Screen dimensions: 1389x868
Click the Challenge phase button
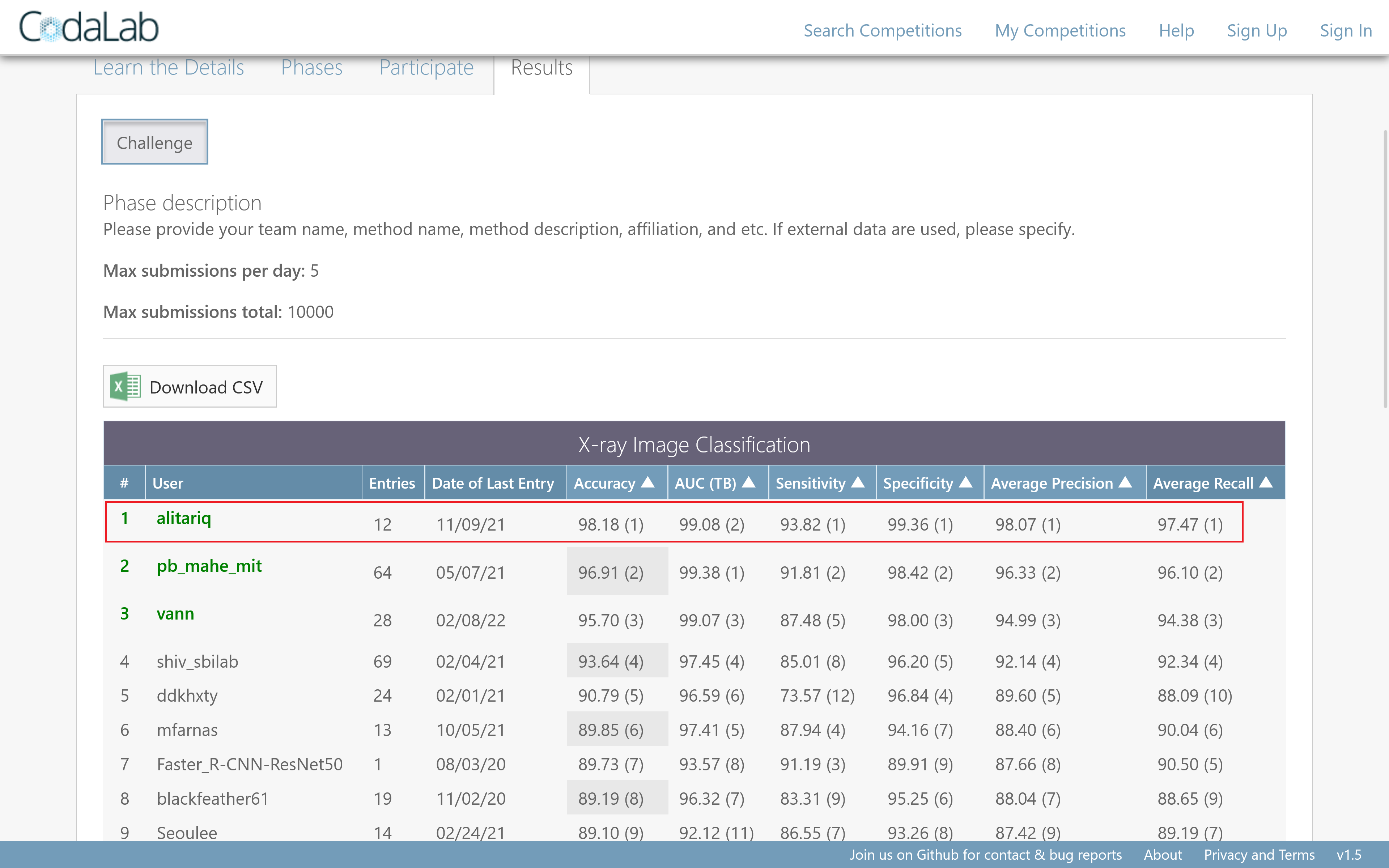coord(155,142)
